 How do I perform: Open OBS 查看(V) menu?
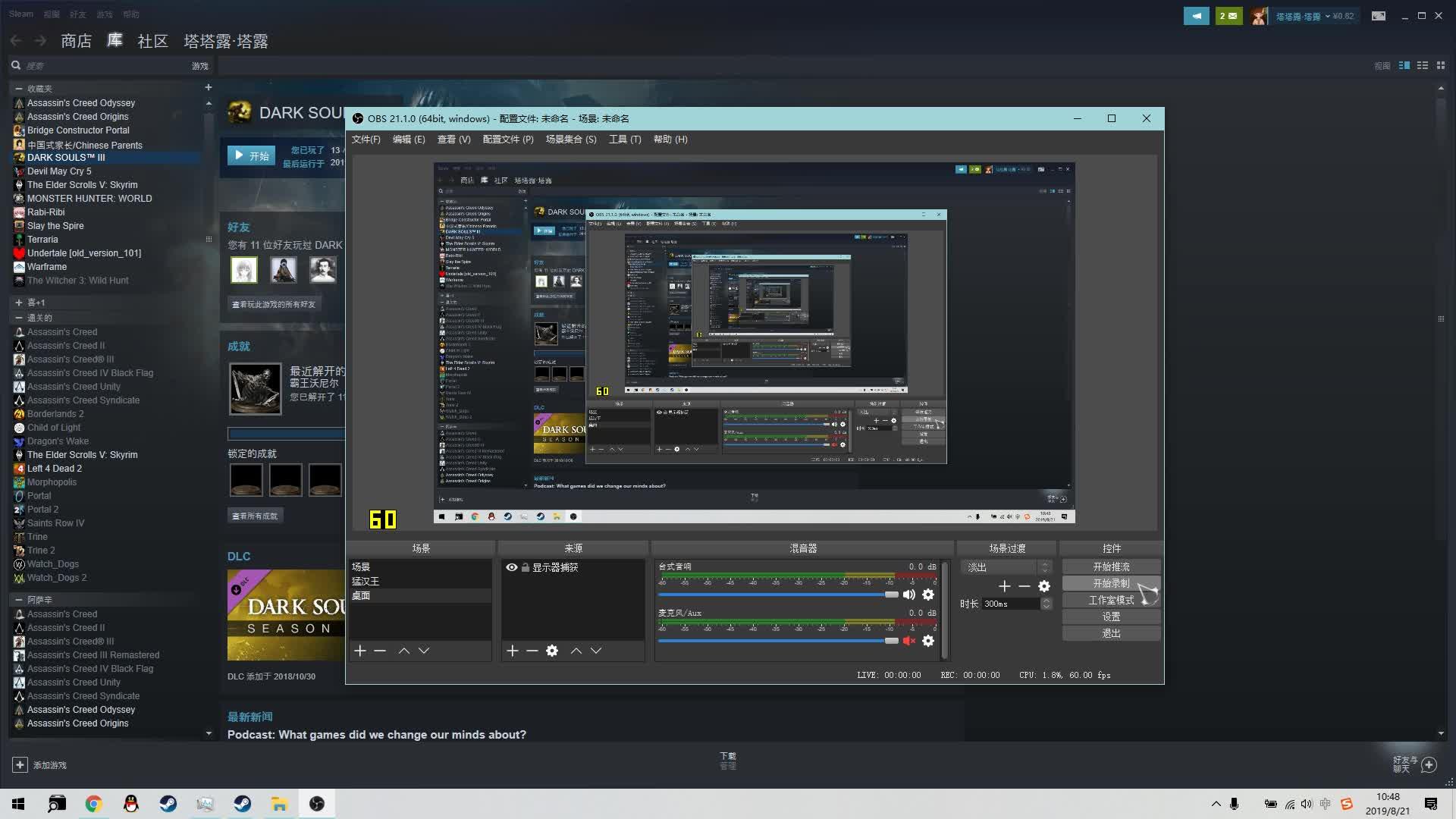(x=453, y=140)
